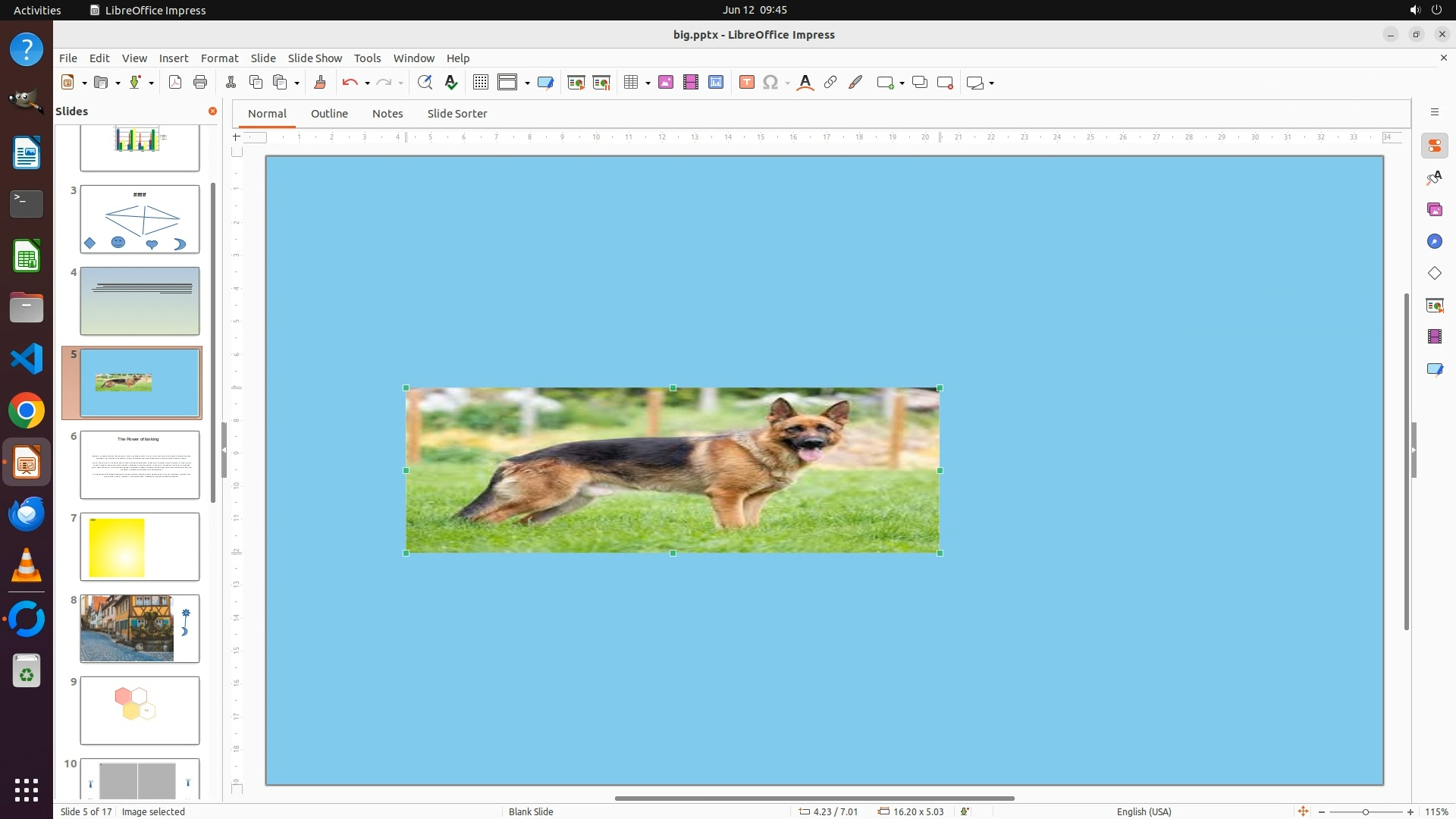Click the Clone Formatting paintbrush icon

tap(319, 83)
